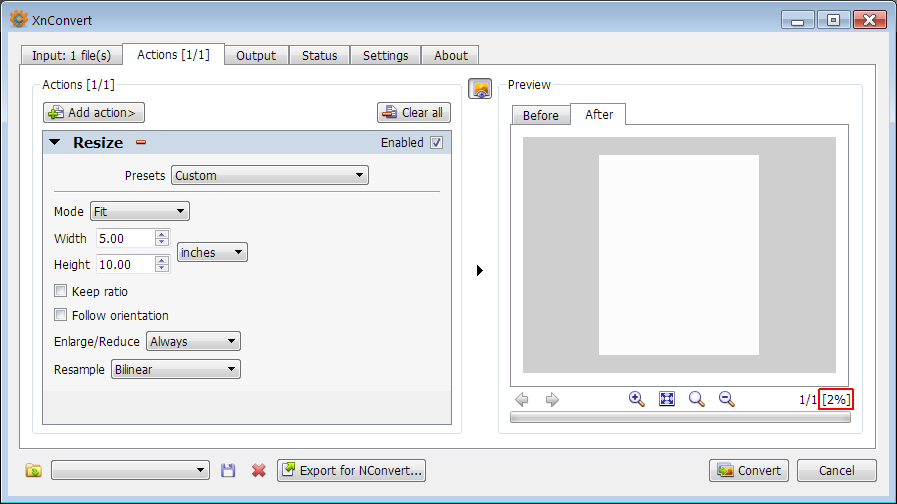Uncheck the Enabled checkbox for Resize
897x504 pixels.
(436, 142)
